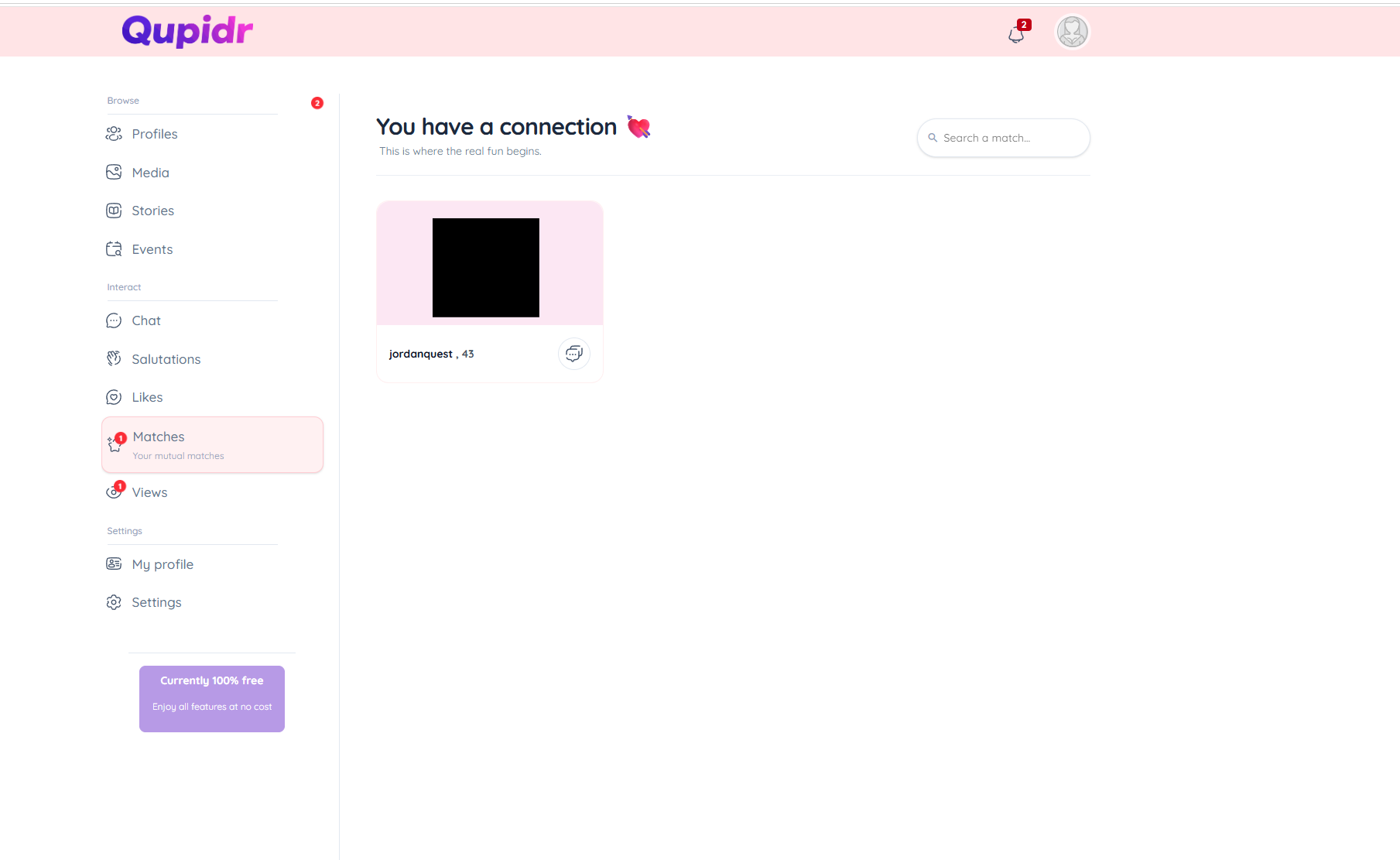
Task: Open the Chat menu item
Action: (x=146, y=320)
